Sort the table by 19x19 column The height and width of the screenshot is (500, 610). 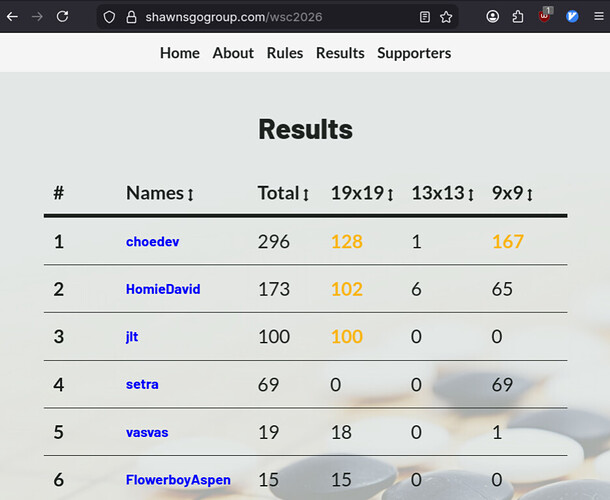point(362,193)
